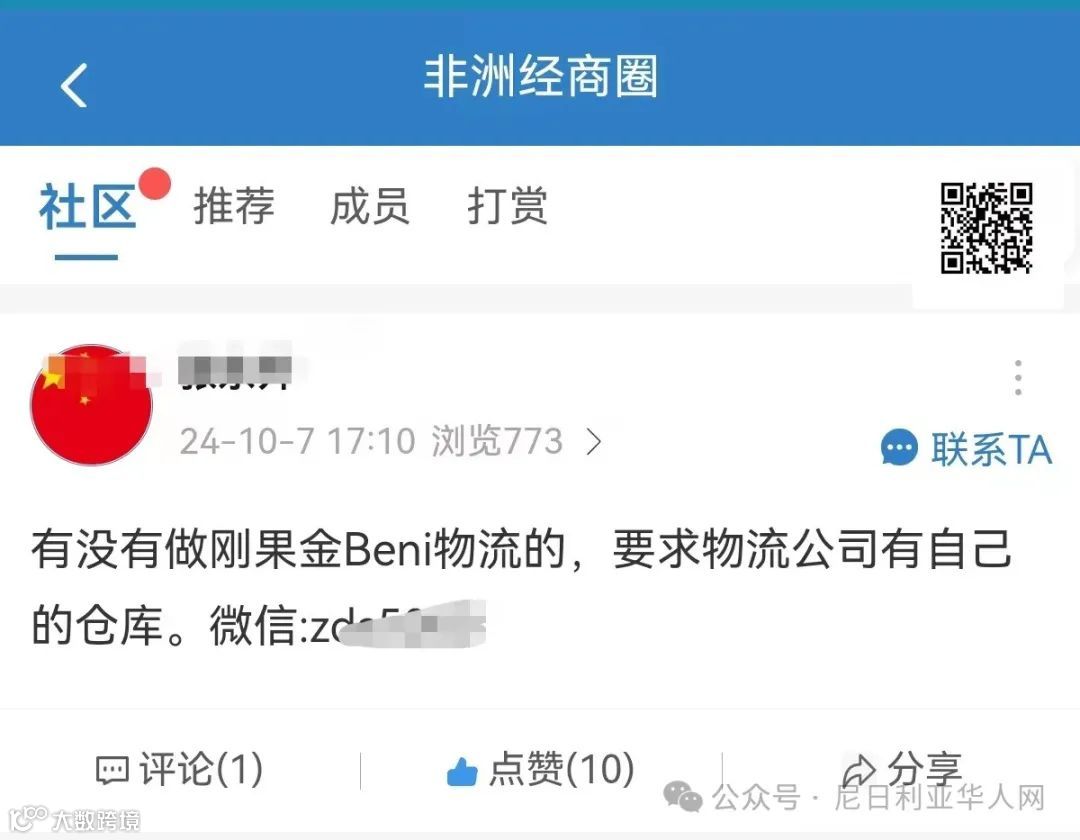
Task: Tap the thumbs-up like icon
Action: point(462,770)
